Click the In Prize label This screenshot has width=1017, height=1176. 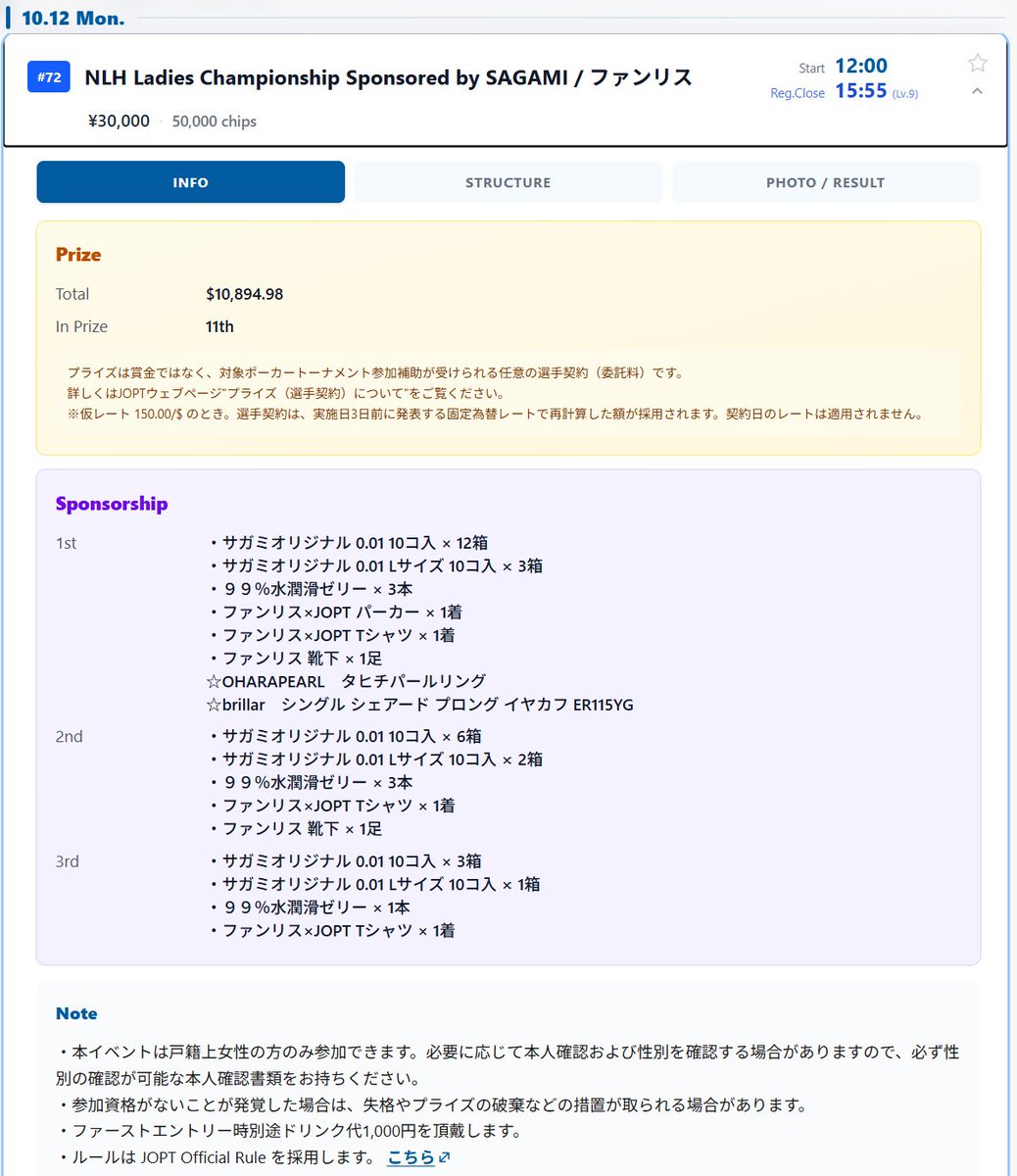point(82,326)
